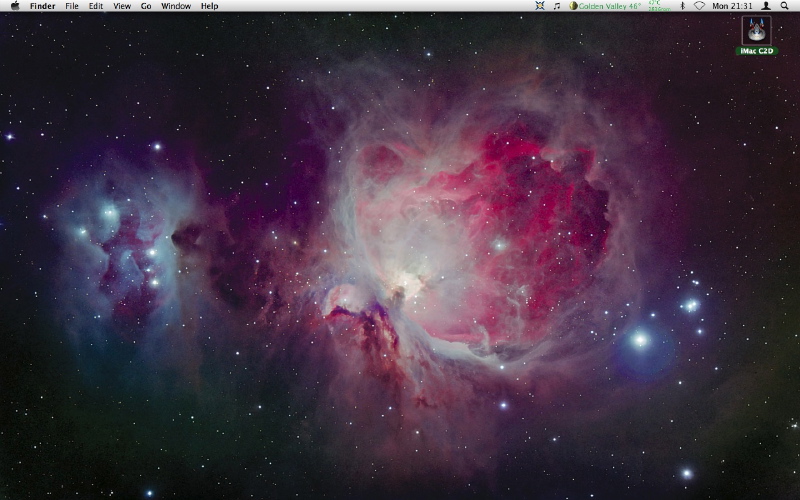Open the Apple menu

point(14,6)
